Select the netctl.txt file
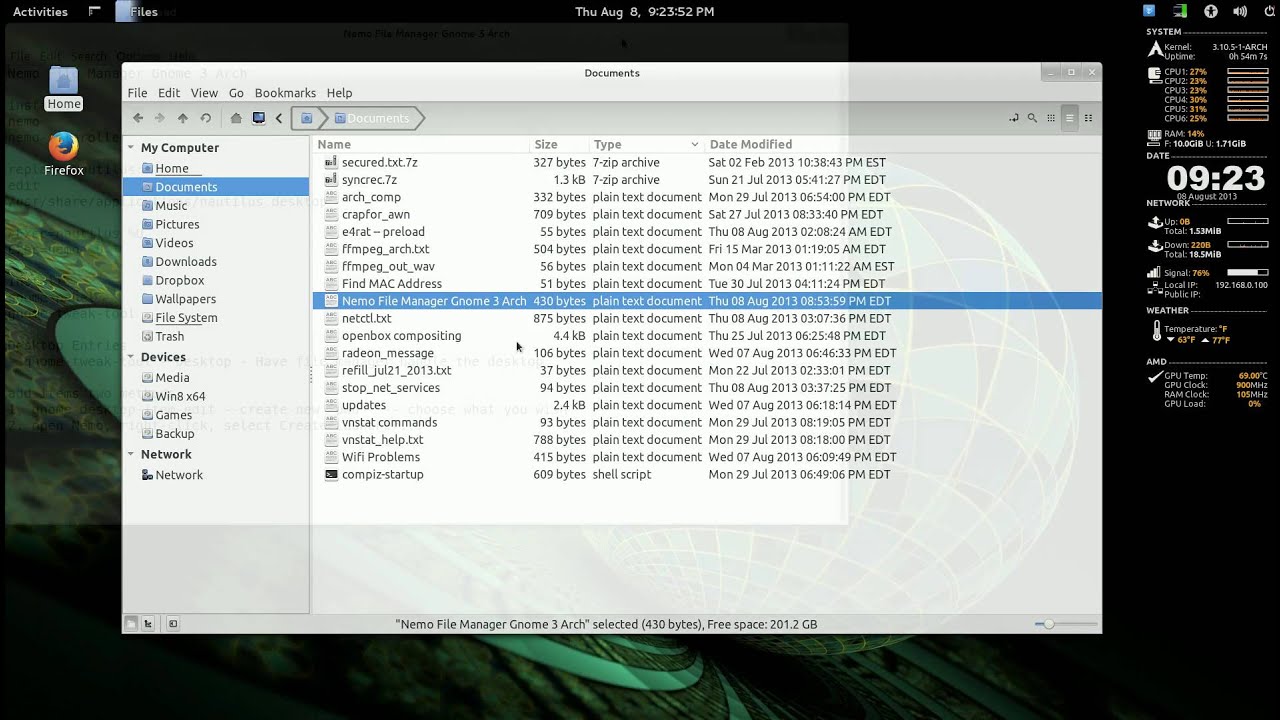Screen dimensions: 1280x720 coord(366,318)
